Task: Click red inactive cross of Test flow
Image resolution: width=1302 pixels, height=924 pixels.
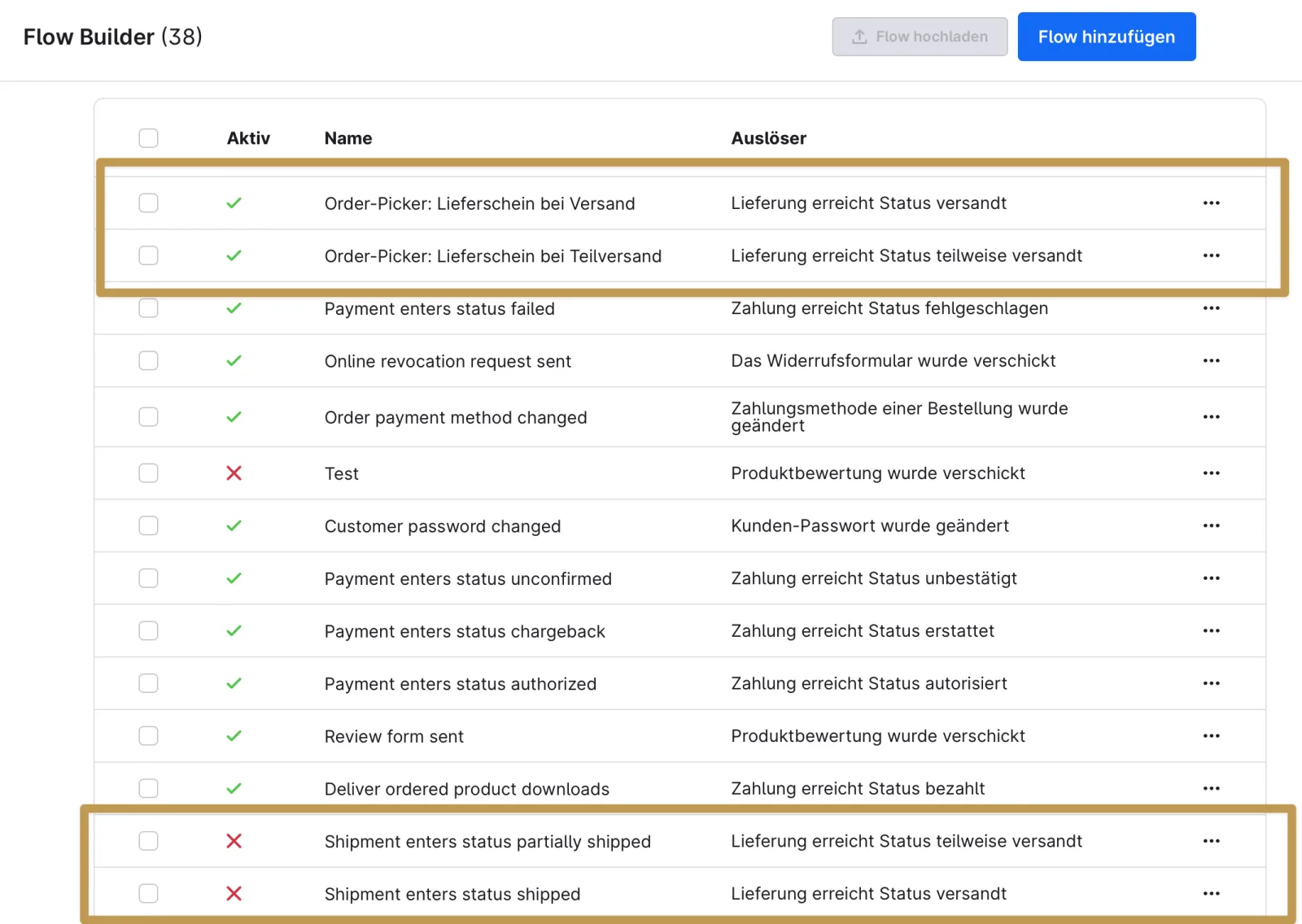Action: click(234, 473)
